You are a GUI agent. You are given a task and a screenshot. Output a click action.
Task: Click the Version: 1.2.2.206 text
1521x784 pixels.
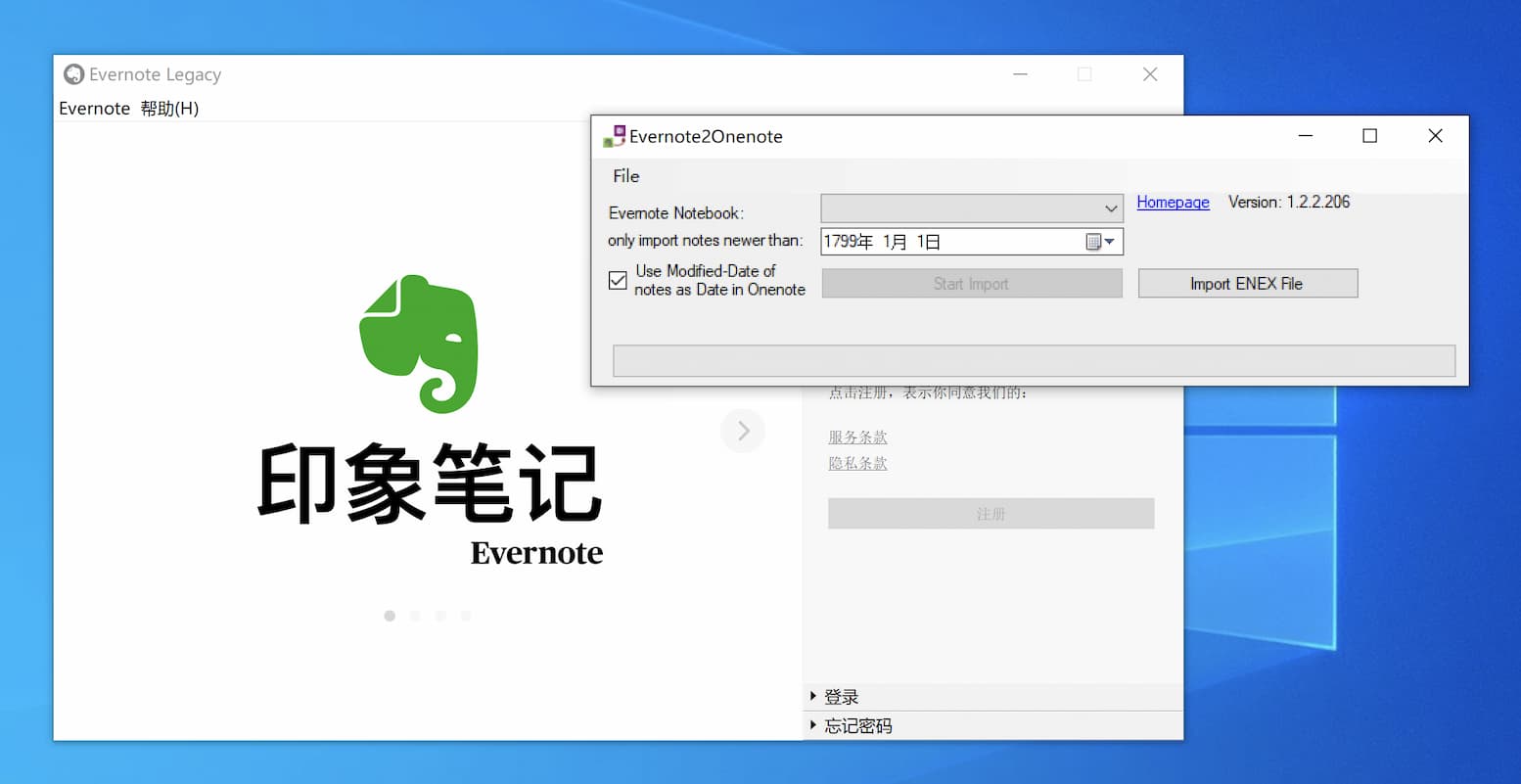(x=1289, y=203)
